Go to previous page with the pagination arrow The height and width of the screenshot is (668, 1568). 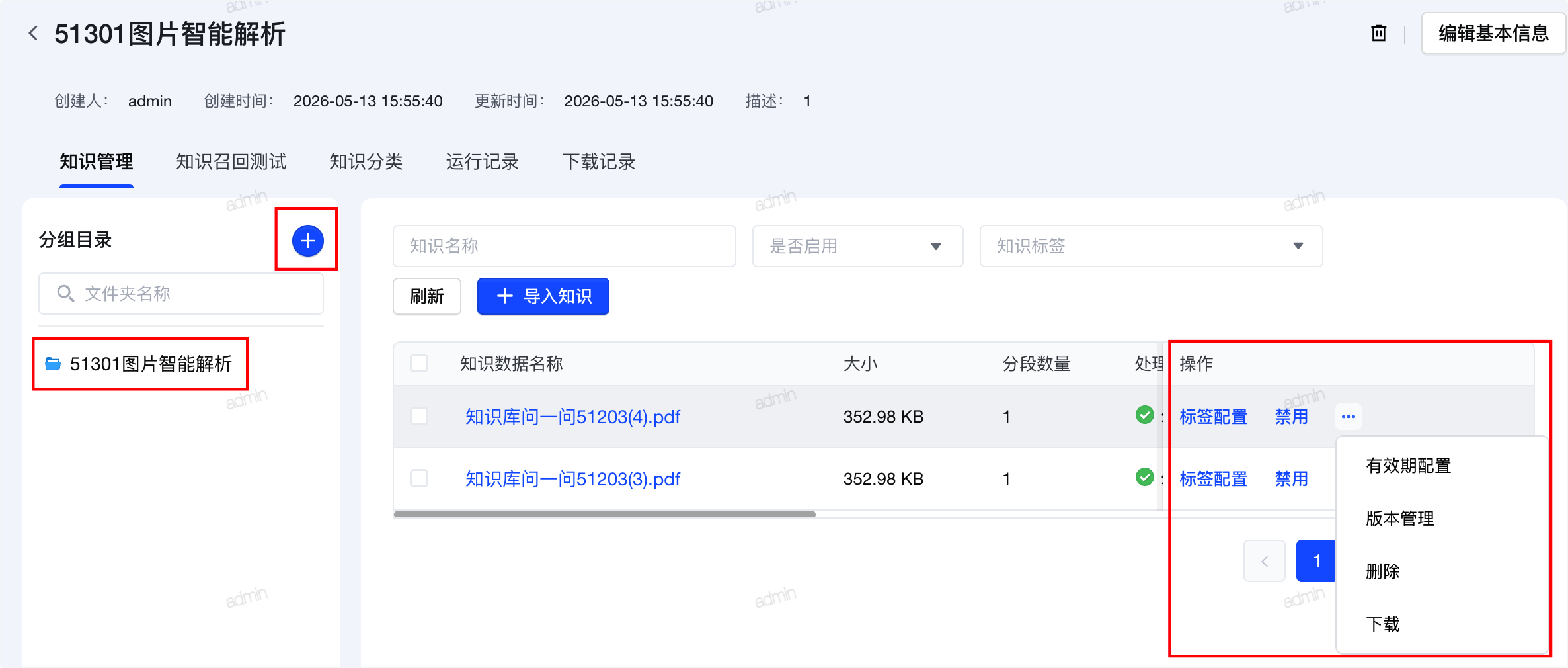(1264, 561)
